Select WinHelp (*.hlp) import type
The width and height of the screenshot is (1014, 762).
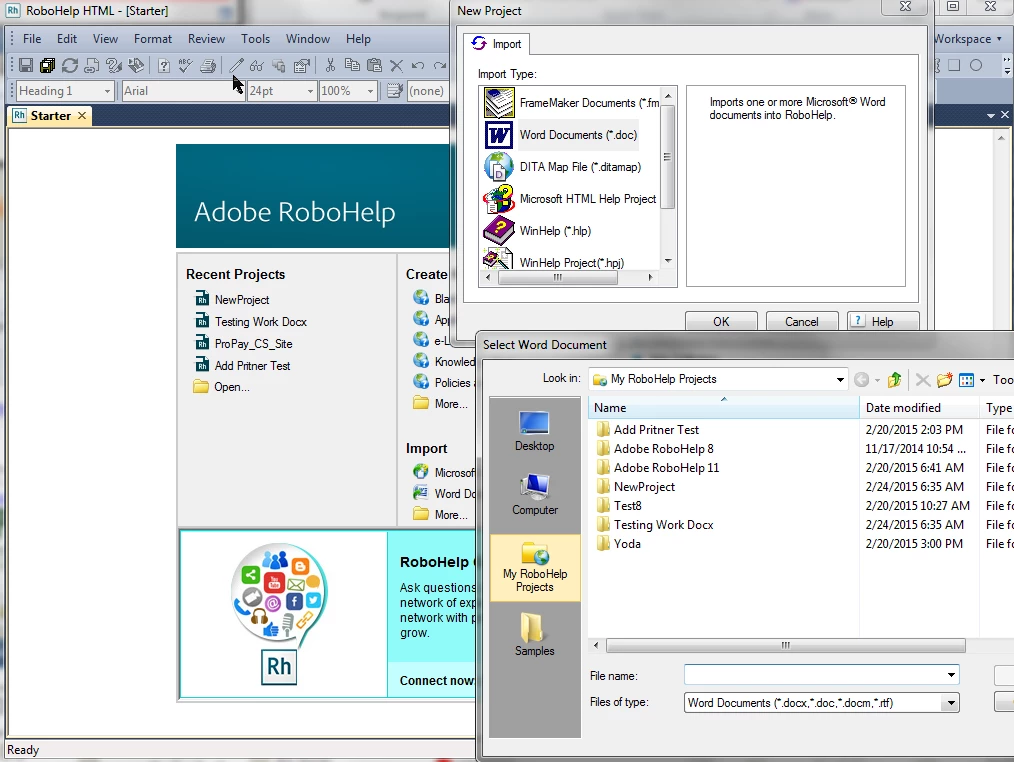point(537,231)
